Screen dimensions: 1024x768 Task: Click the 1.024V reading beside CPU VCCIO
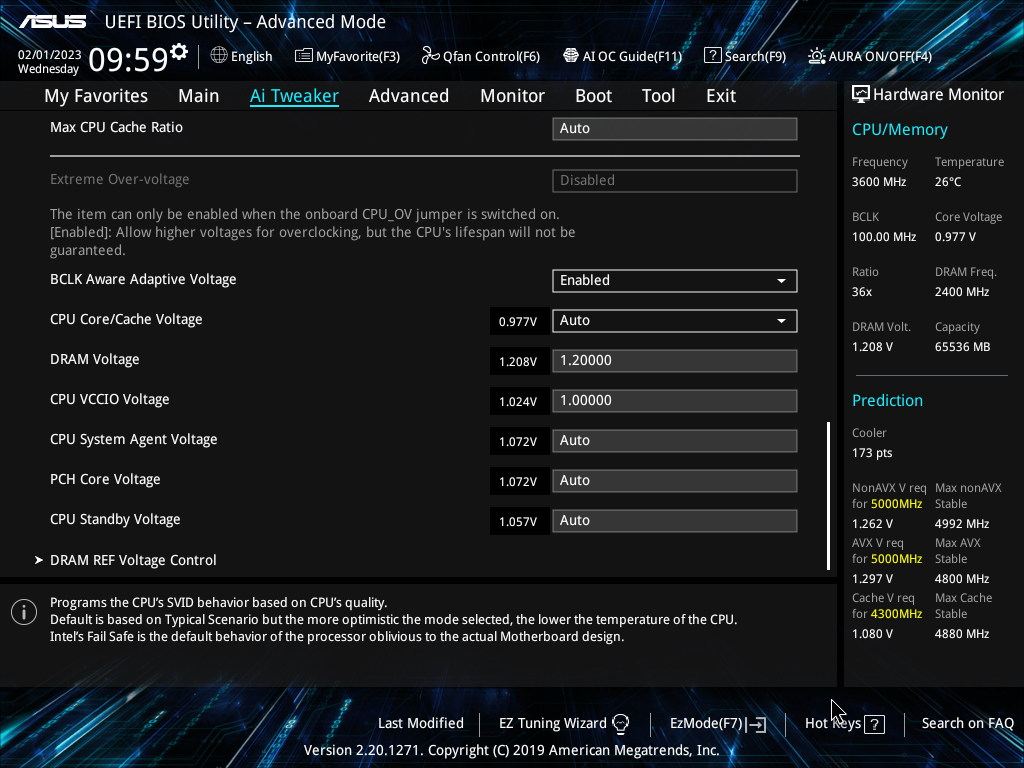(x=518, y=402)
